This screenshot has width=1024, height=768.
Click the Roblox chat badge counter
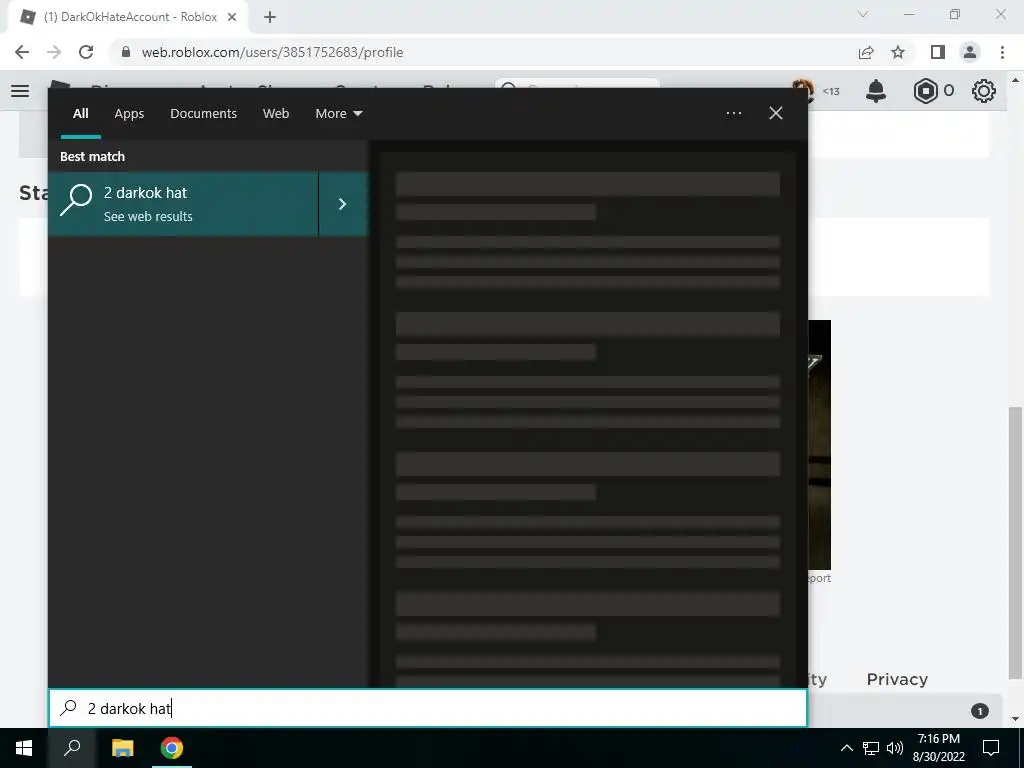980,711
